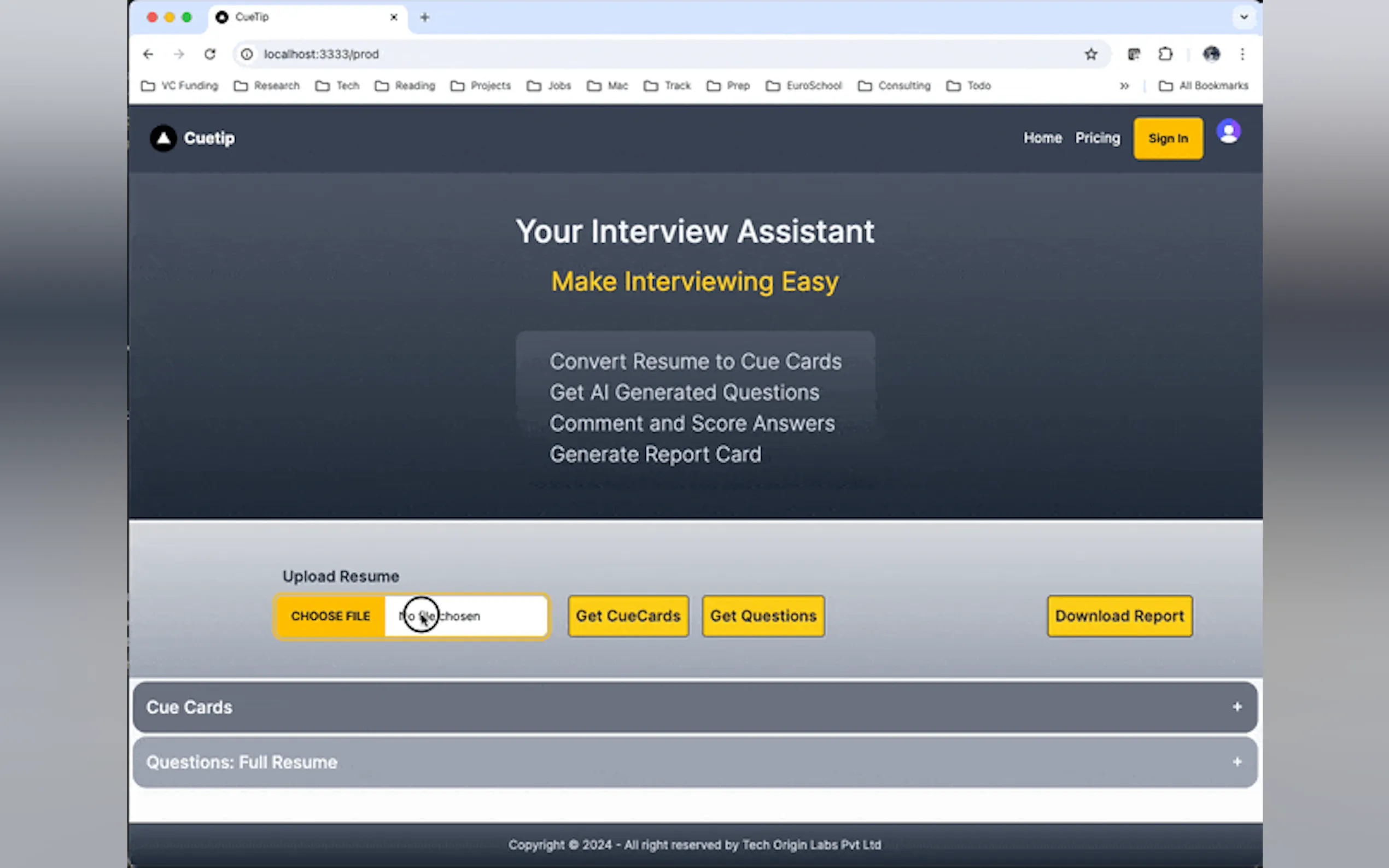Viewport: 1389px width, 868px height.
Task: Click Choose File to upload resume
Action: [330, 616]
